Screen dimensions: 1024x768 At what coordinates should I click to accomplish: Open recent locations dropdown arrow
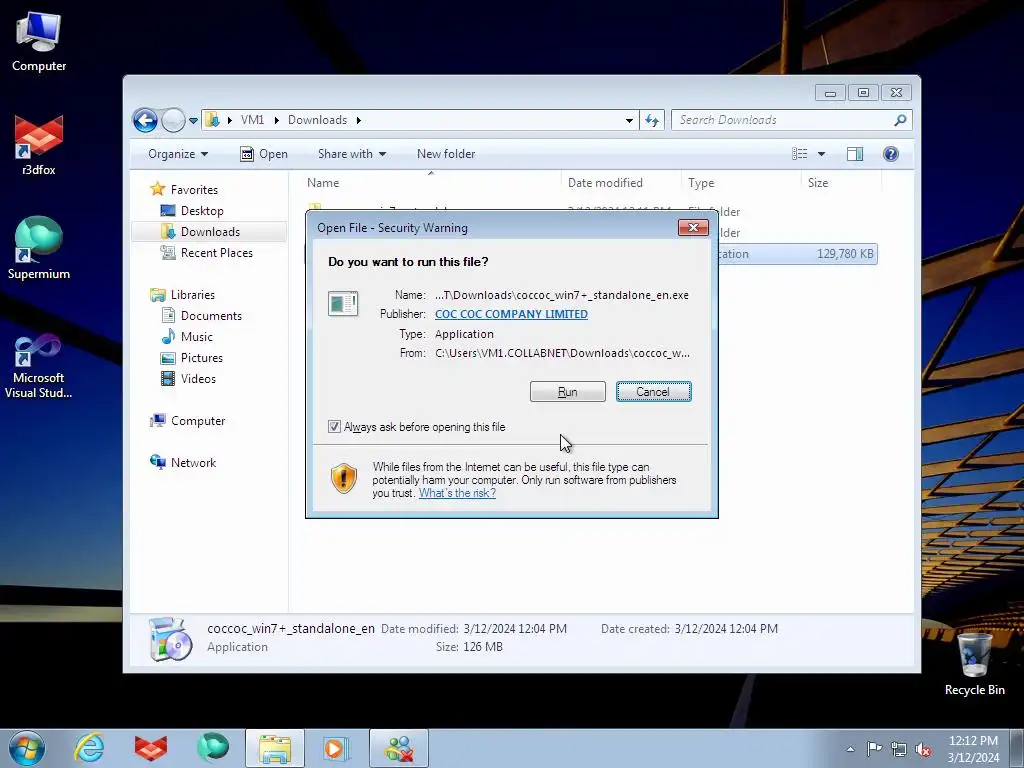coord(193,120)
